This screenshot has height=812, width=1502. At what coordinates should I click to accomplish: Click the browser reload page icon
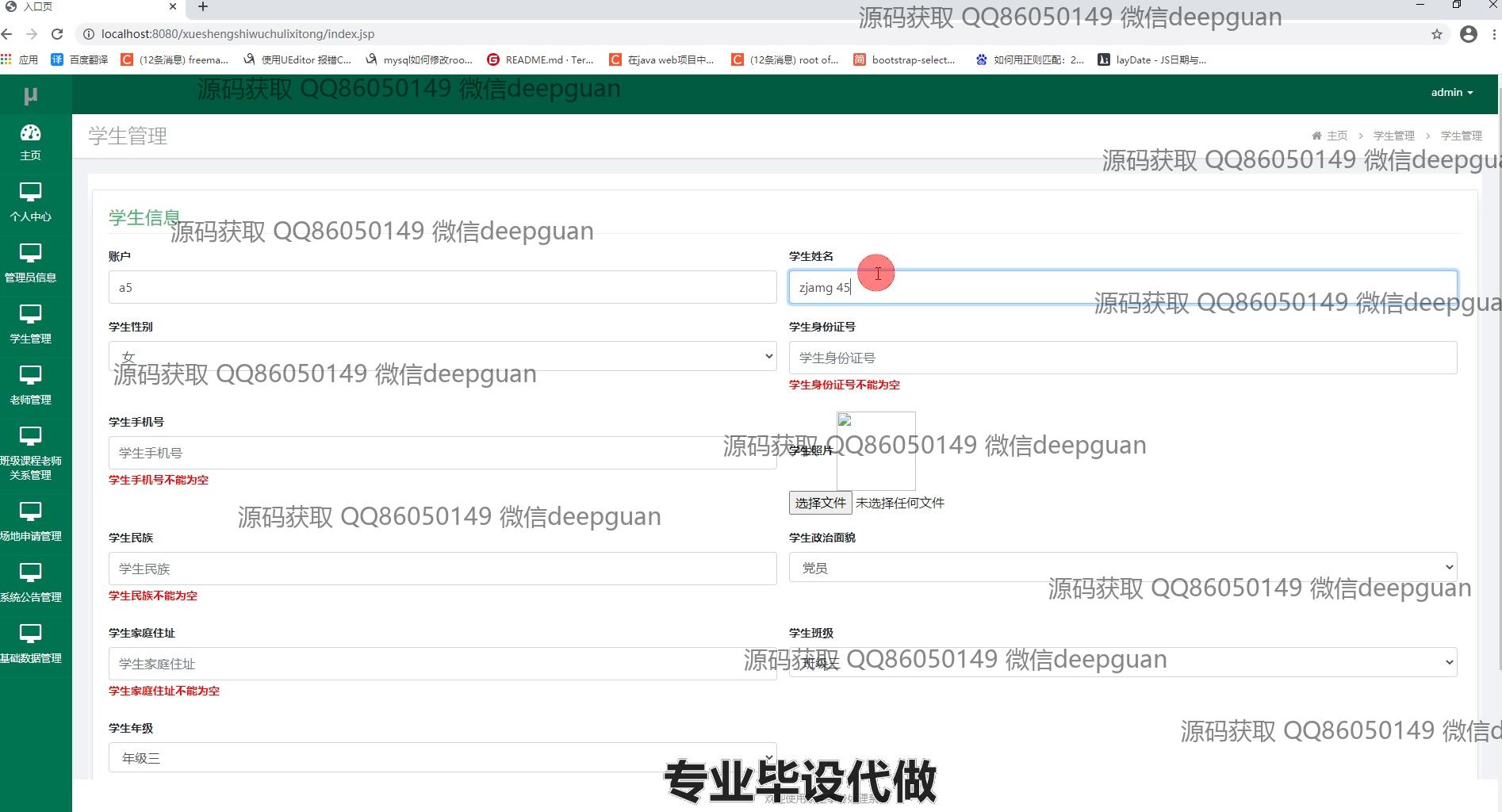pos(57,34)
